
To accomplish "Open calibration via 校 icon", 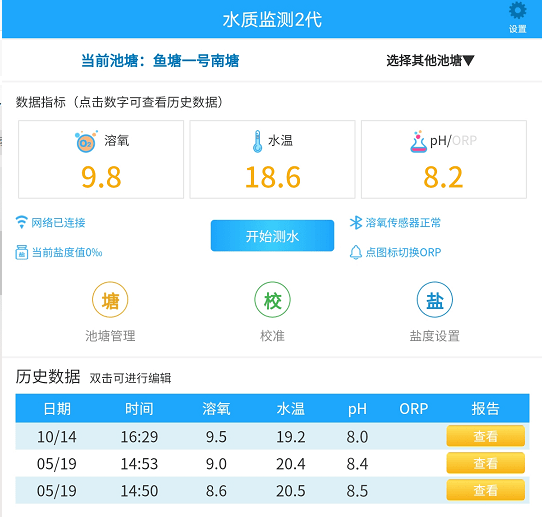I will [x=272, y=300].
